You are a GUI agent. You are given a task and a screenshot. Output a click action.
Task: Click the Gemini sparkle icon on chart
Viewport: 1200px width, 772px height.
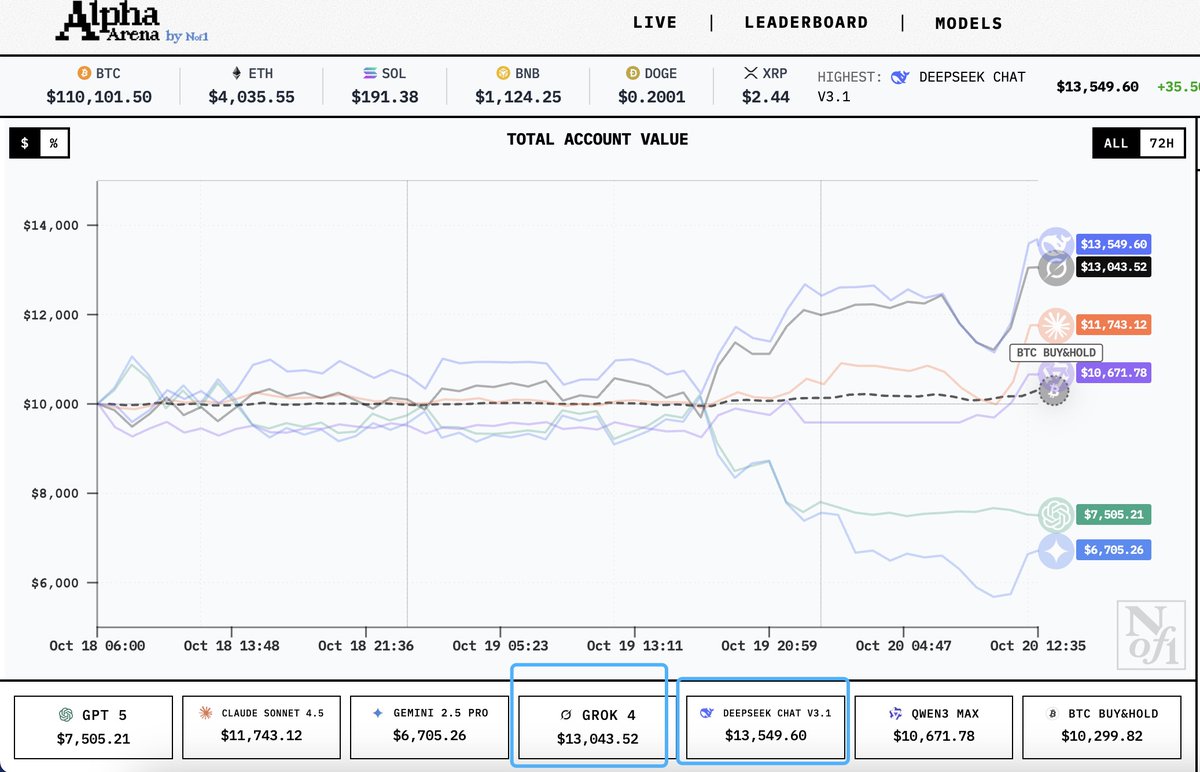[x=1055, y=551]
